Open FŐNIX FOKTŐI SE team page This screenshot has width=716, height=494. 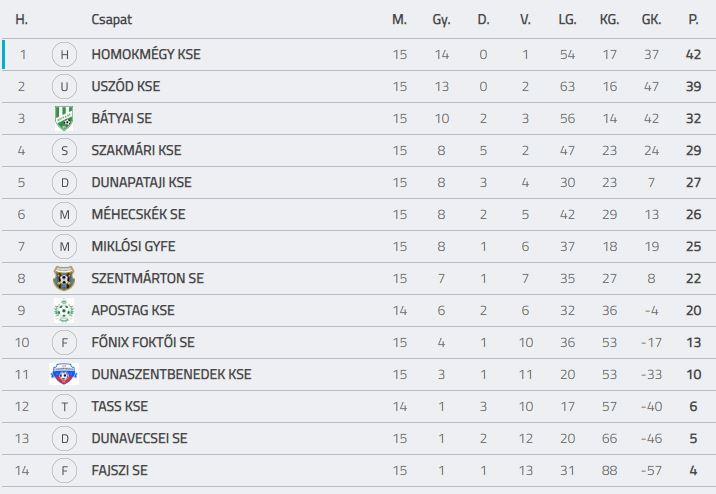tap(143, 342)
